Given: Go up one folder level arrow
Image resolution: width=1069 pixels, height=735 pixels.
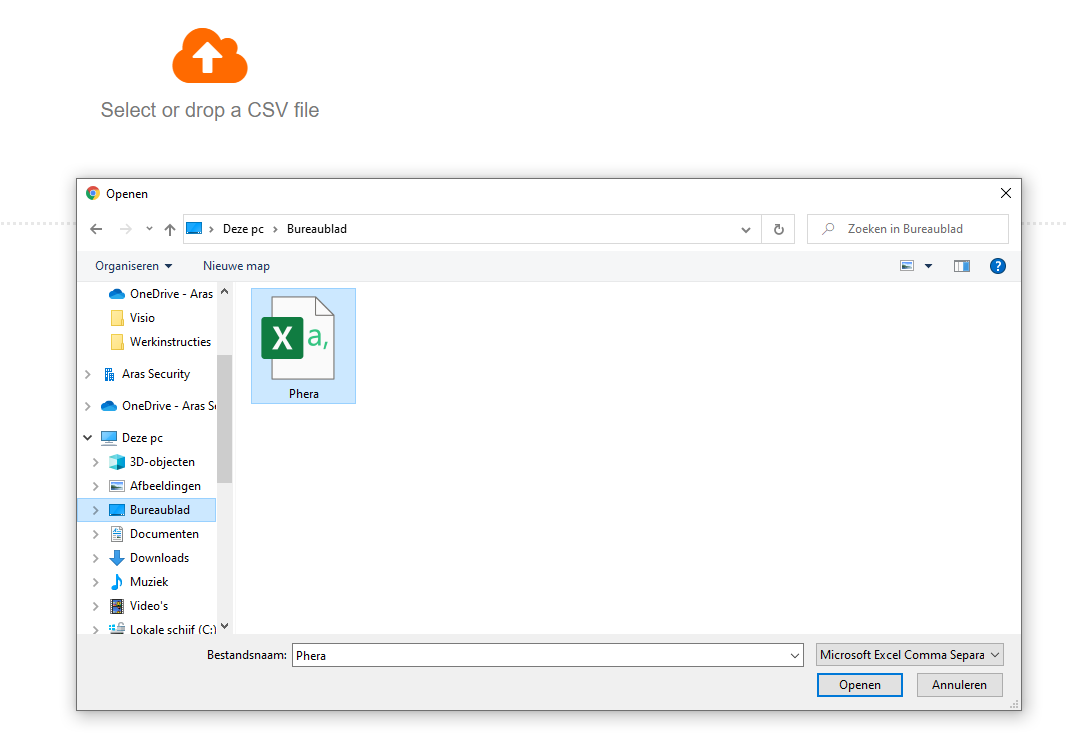Looking at the screenshot, I should coord(170,229).
